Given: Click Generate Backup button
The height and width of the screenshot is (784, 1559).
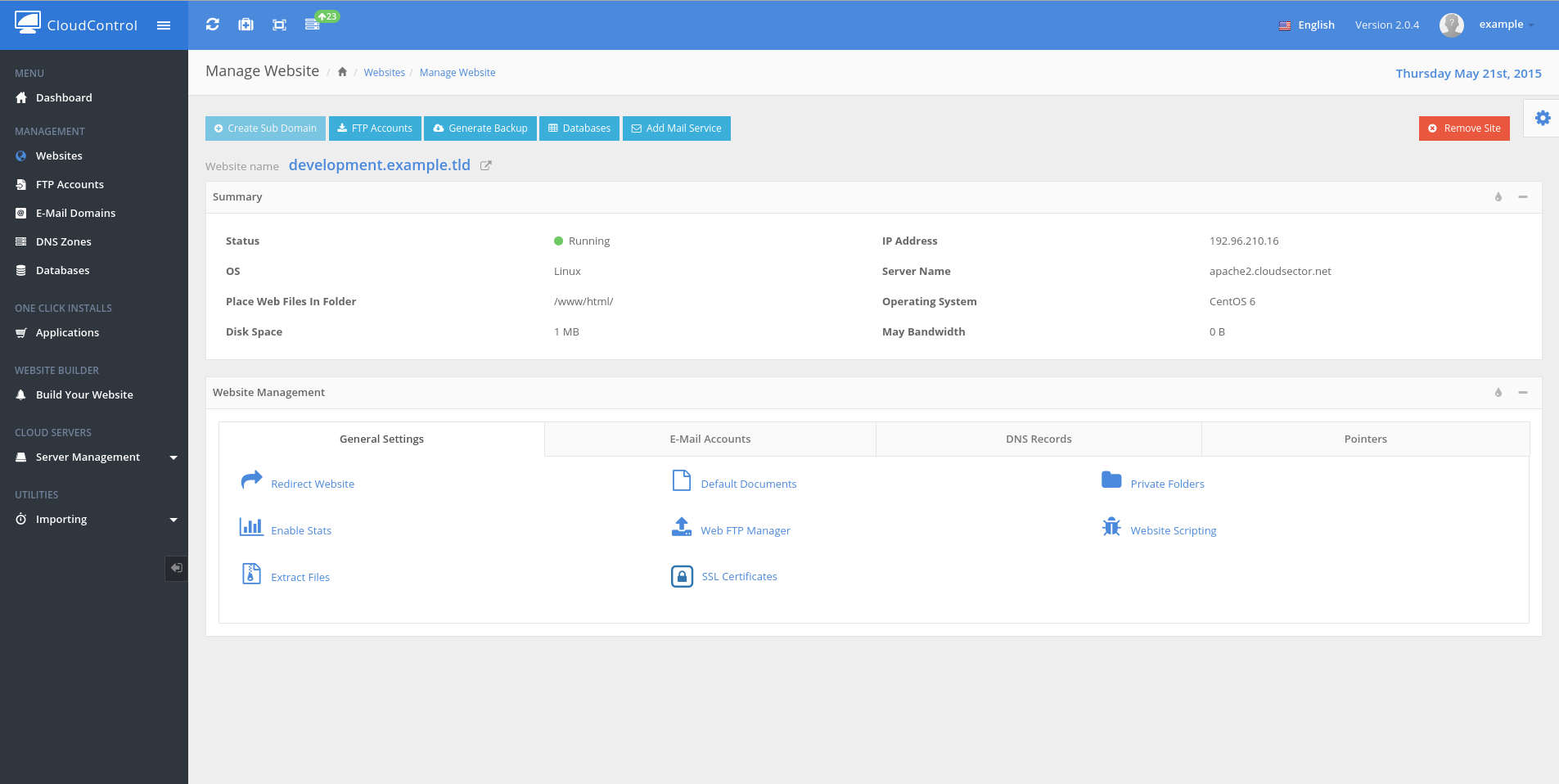Looking at the screenshot, I should pyautogui.click(x=480, y=128).
